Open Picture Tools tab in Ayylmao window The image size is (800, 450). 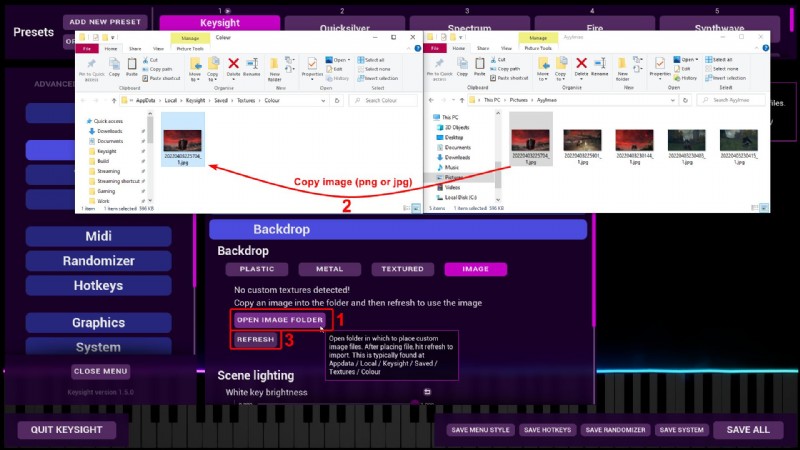click(538, 48)
